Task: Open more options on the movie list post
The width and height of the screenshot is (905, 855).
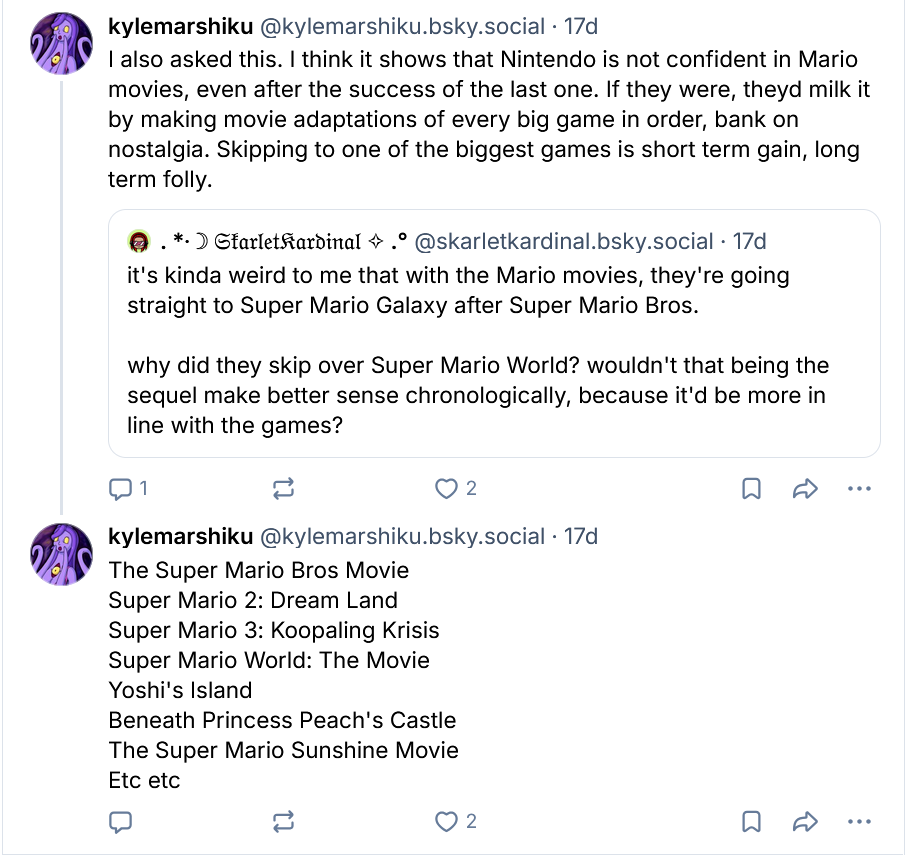Action: pyautogui.click(x=859, y=822)
